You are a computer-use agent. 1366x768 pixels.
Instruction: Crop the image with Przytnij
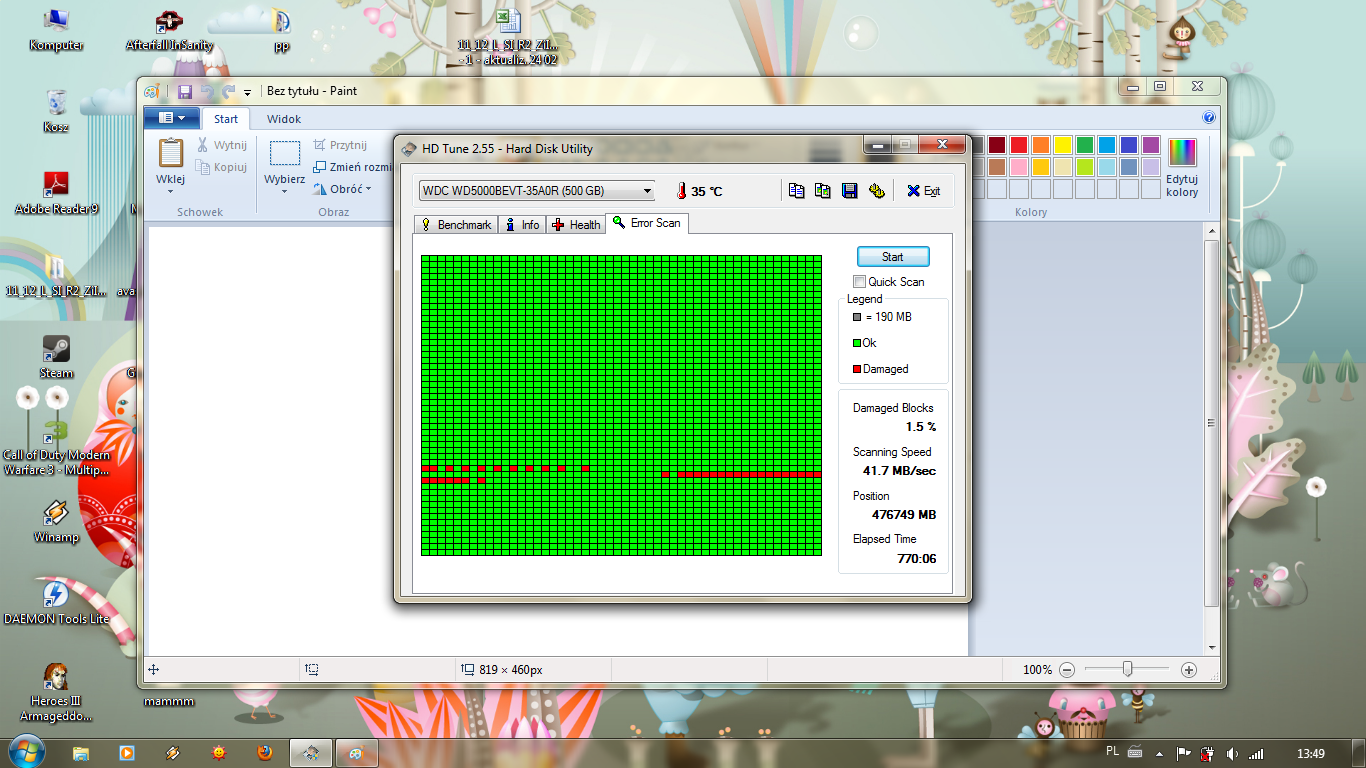coord(340,145)
